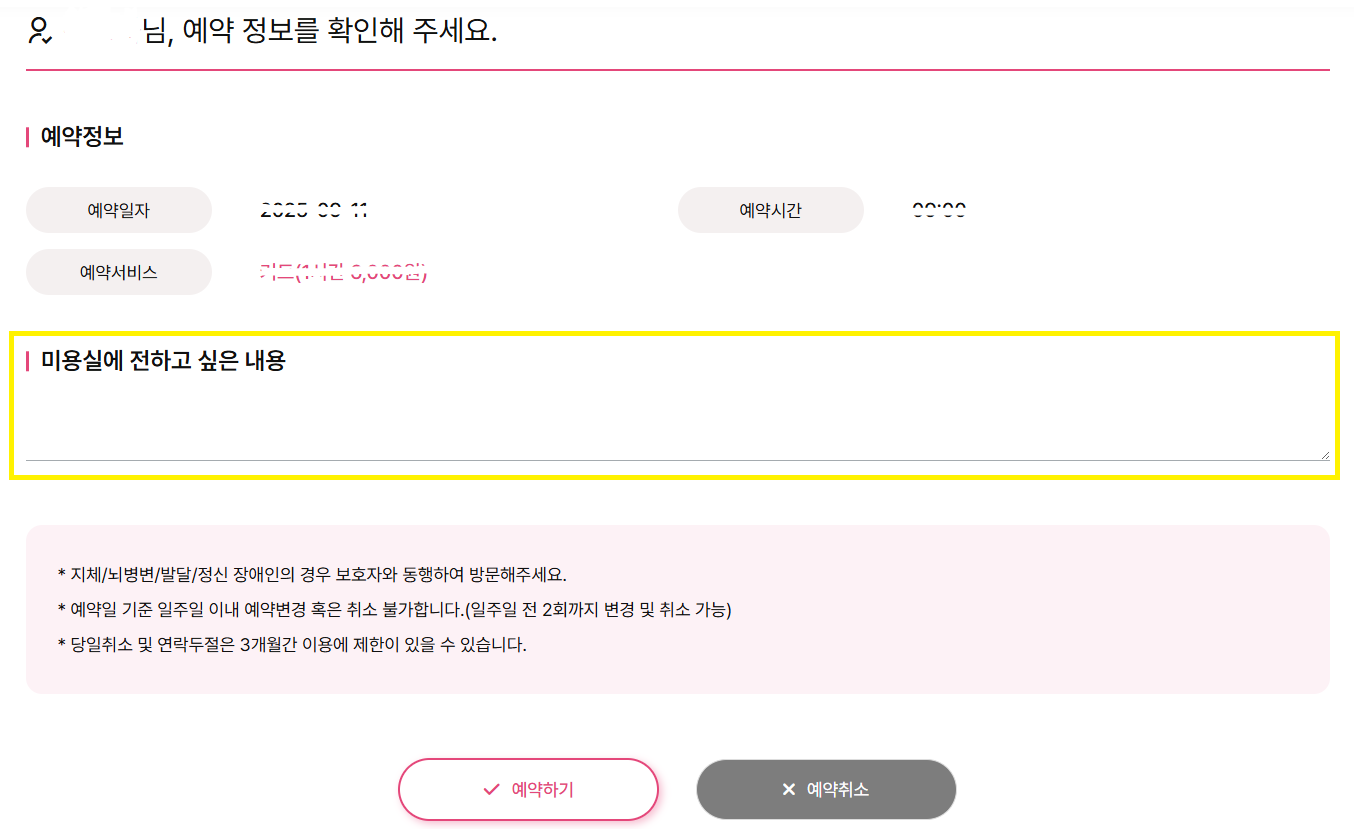This screenshot has width=1354, height=829.
Task: Click the checkmark icon in the 예약하기 button
Action: 491,790
